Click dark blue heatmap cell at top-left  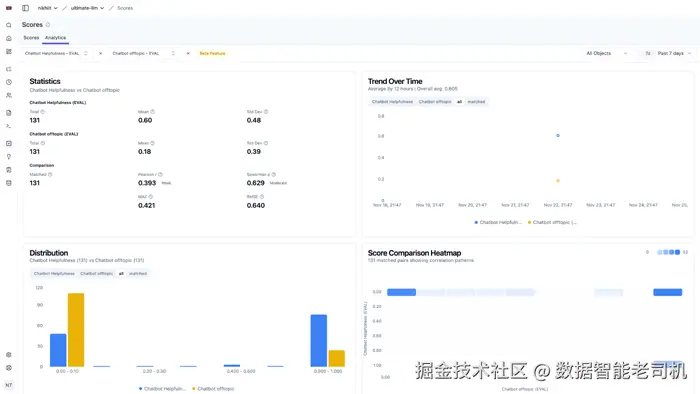pyautogui.click(x=401, y=292)
